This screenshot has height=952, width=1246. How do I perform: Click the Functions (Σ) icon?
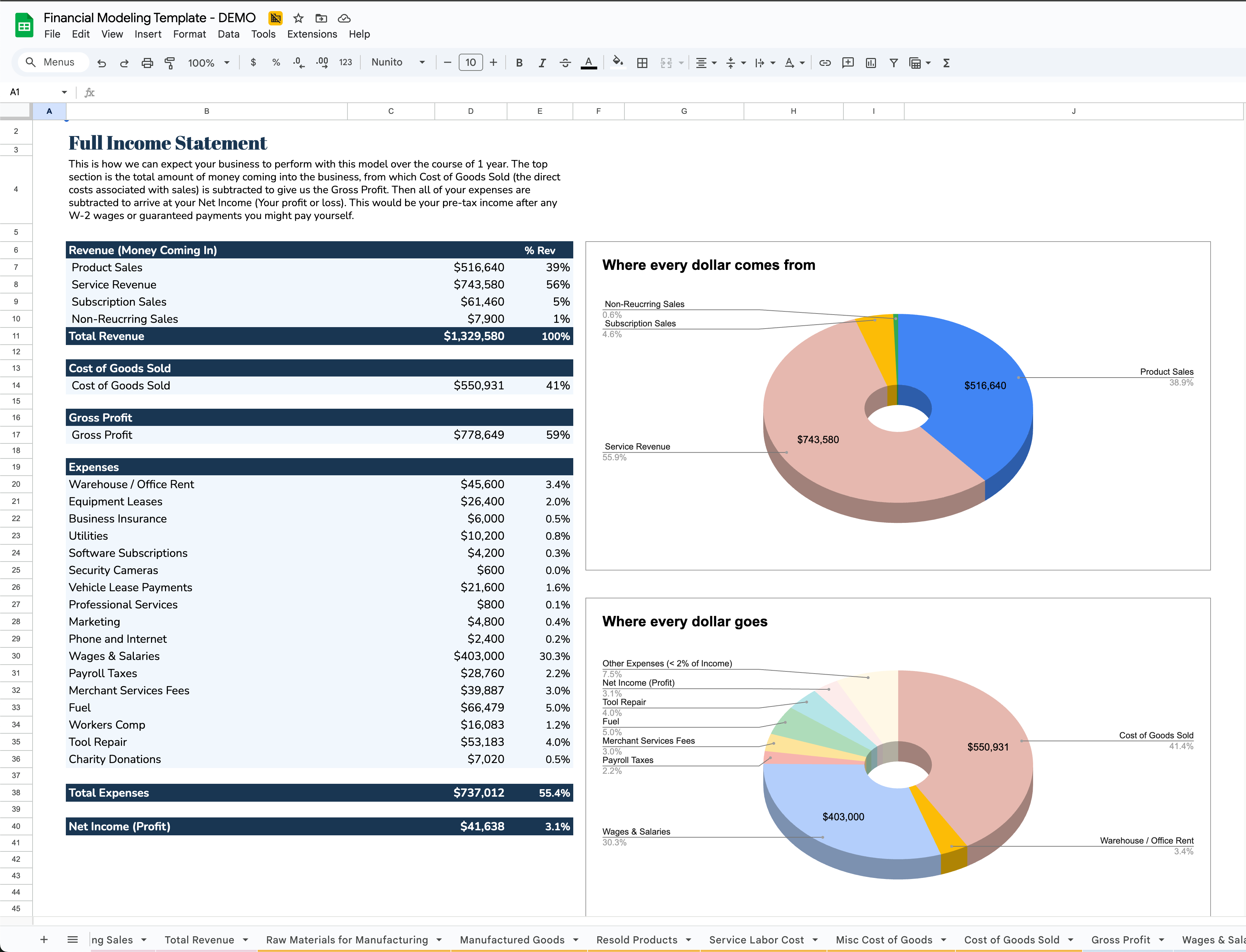(946, 63)
